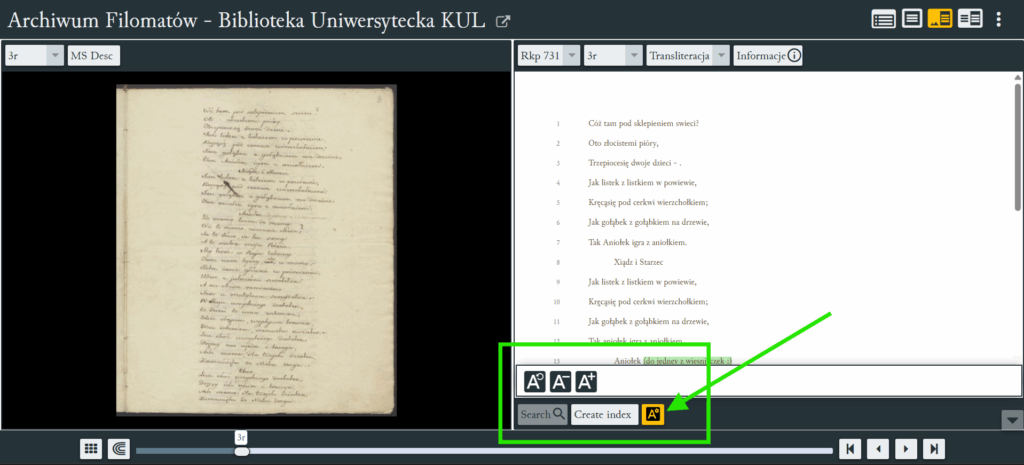
Task: Open the left panel 3r page selector
Action: pos(34,56)
